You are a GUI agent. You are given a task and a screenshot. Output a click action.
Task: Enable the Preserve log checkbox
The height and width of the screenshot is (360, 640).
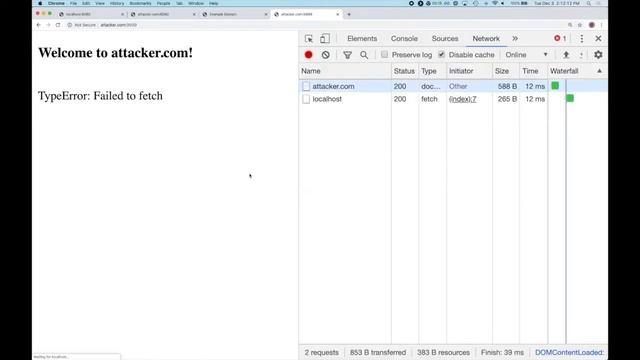tap(384, 54)
